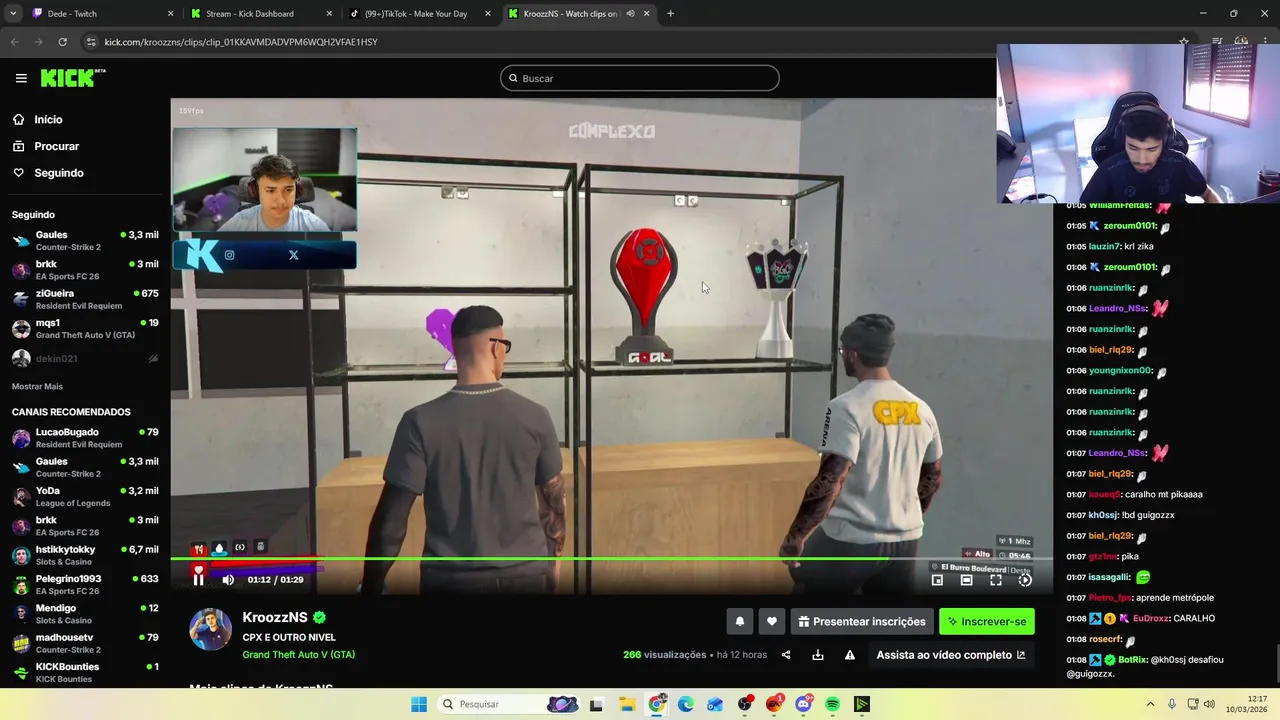The image size is (1280, 720).
Task: Open the browser tab search dropdown
Action: click(12, 14)
